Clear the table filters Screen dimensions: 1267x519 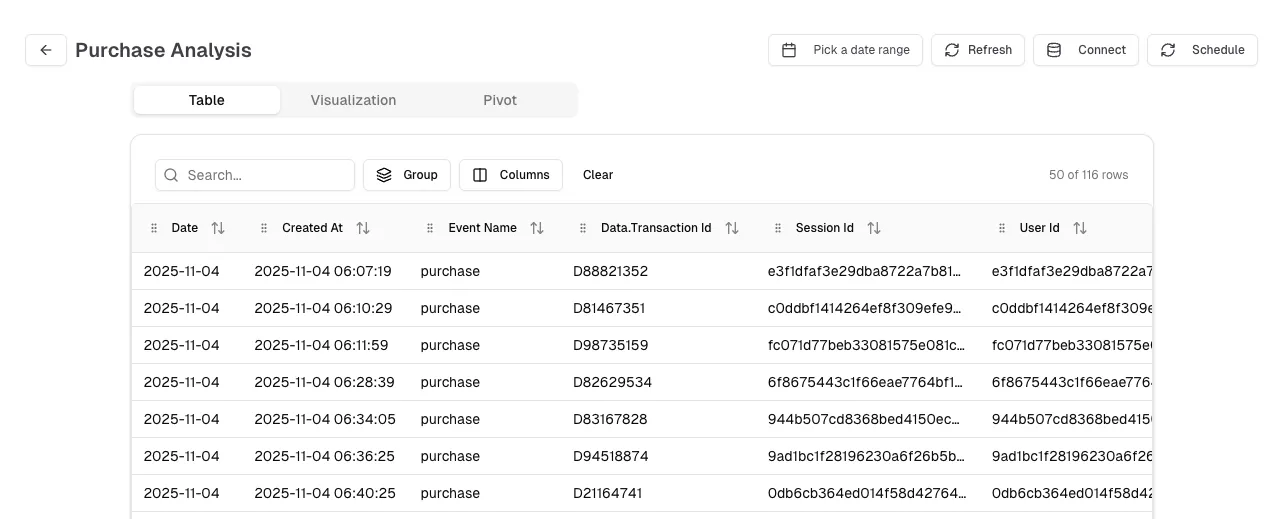click(598, 175)
